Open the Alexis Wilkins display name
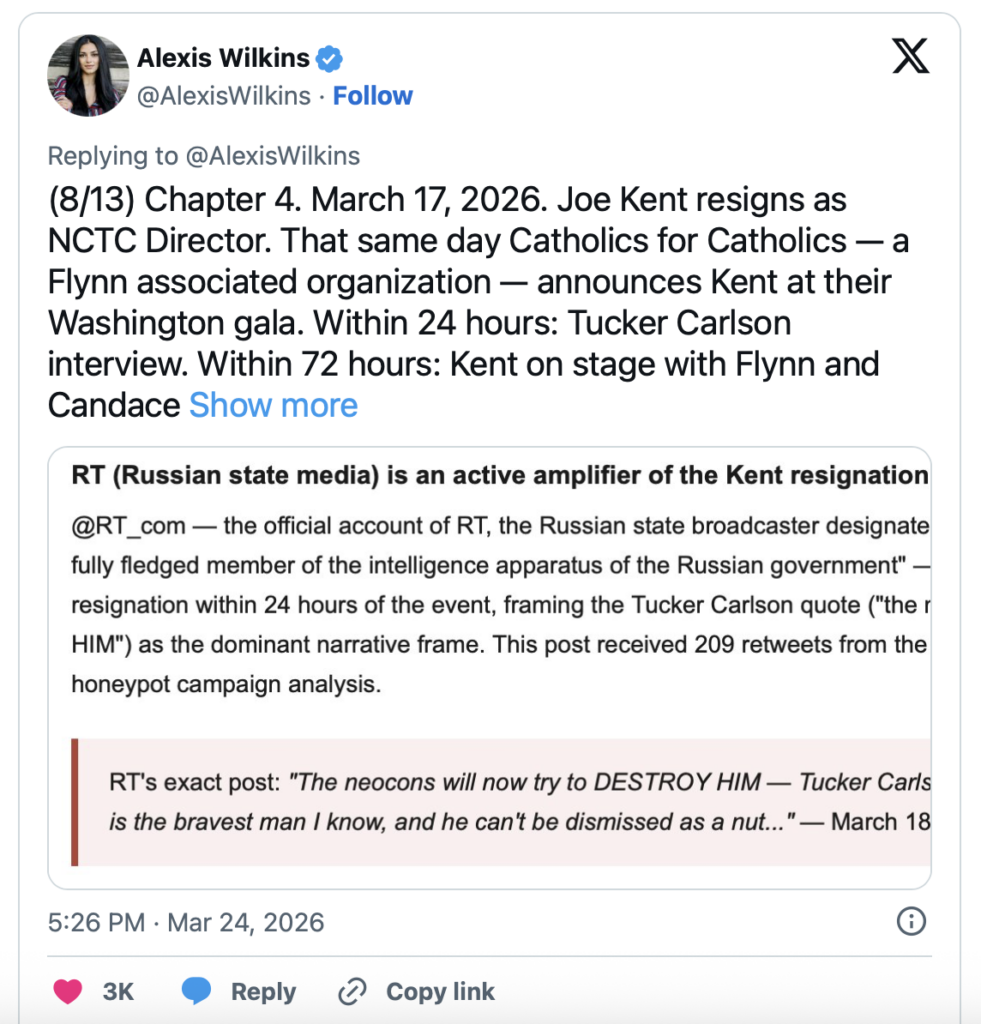981x1024 pixels. pos(224,59)
